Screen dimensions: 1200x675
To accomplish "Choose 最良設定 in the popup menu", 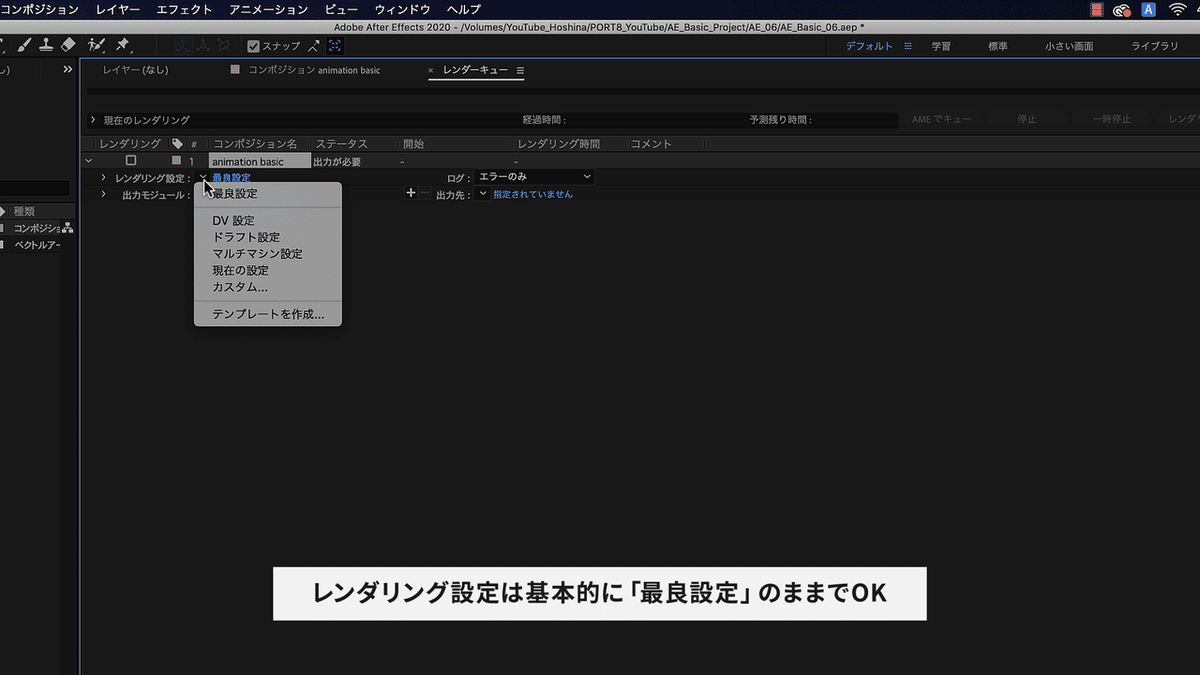I will tap(235, 194).
